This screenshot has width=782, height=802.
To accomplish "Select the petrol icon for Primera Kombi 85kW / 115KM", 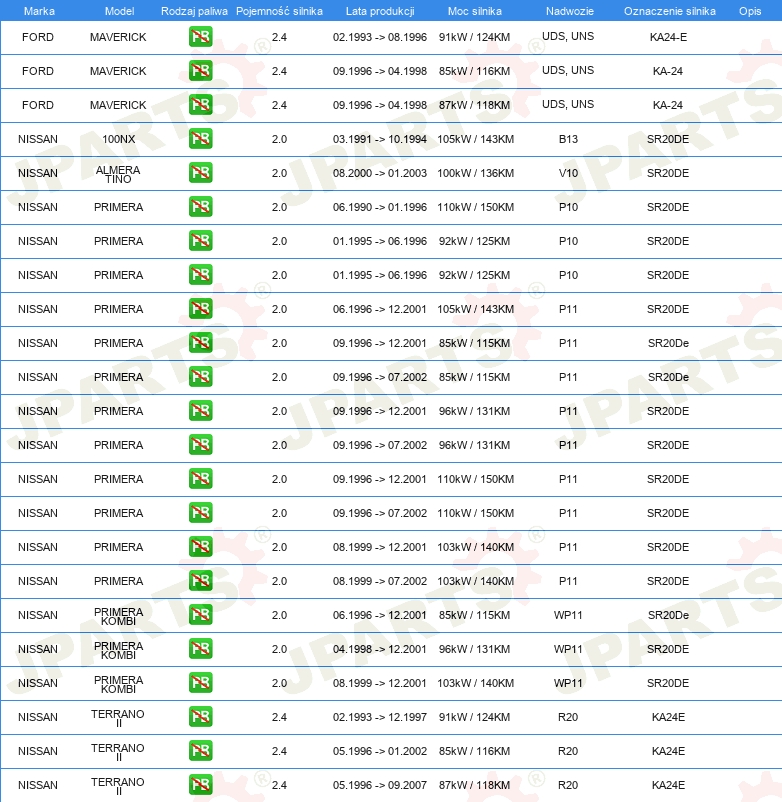I will click(x=200, y=615).
